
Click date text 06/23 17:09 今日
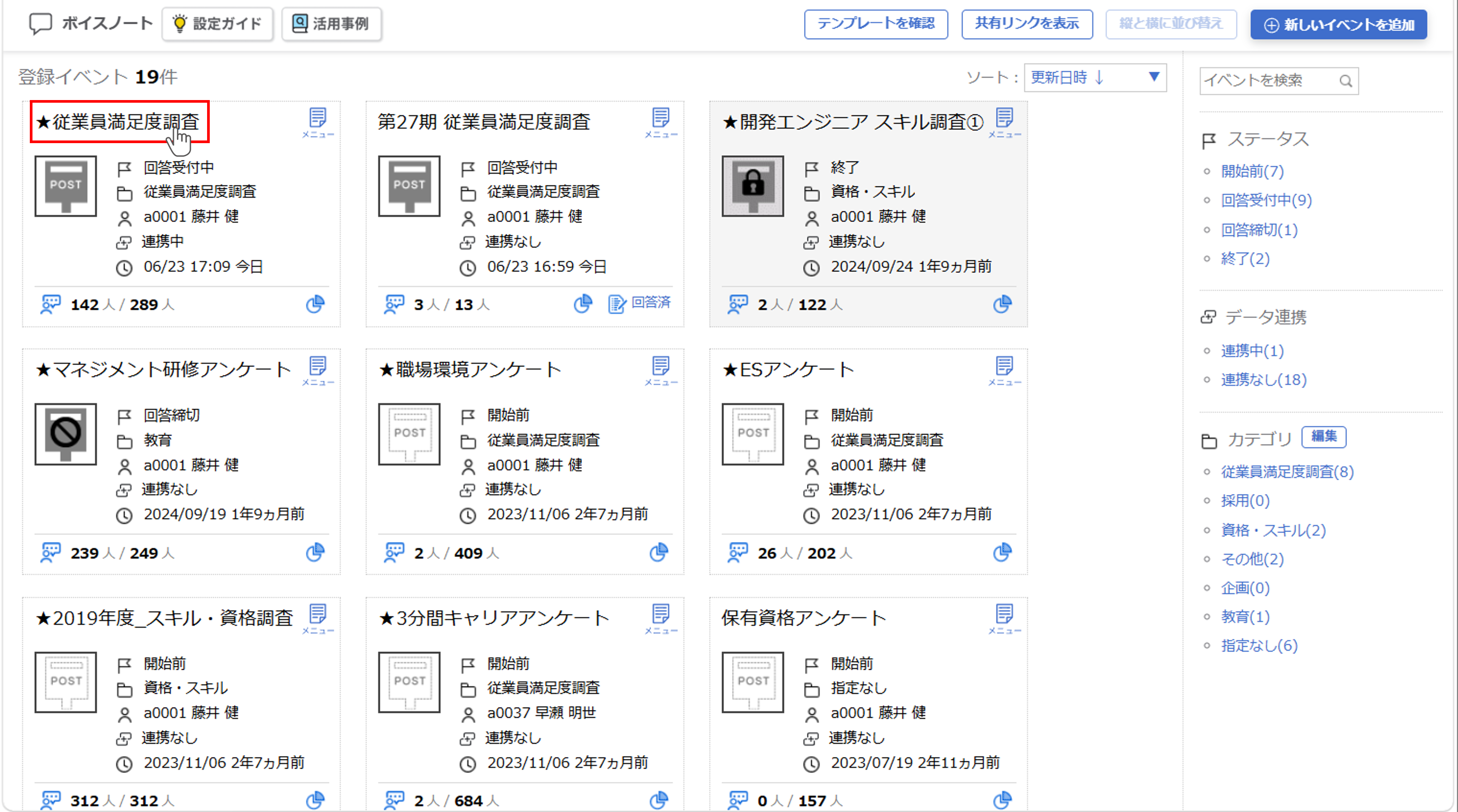click(x=203, y=266)
